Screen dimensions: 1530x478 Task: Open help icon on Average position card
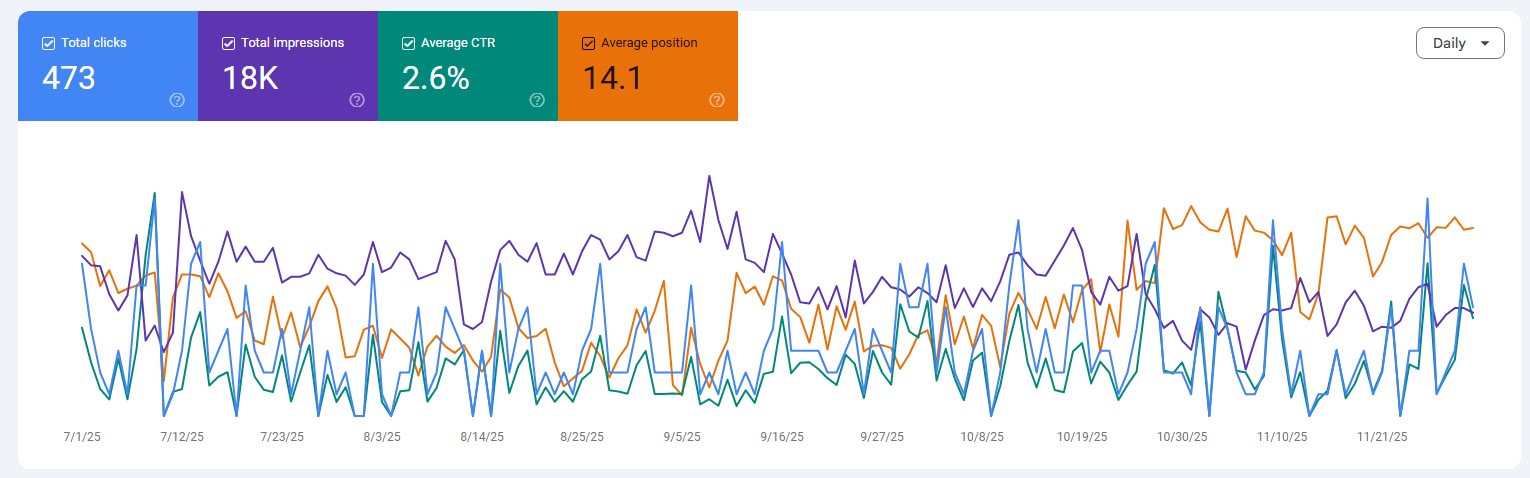(x=716, y=100)
